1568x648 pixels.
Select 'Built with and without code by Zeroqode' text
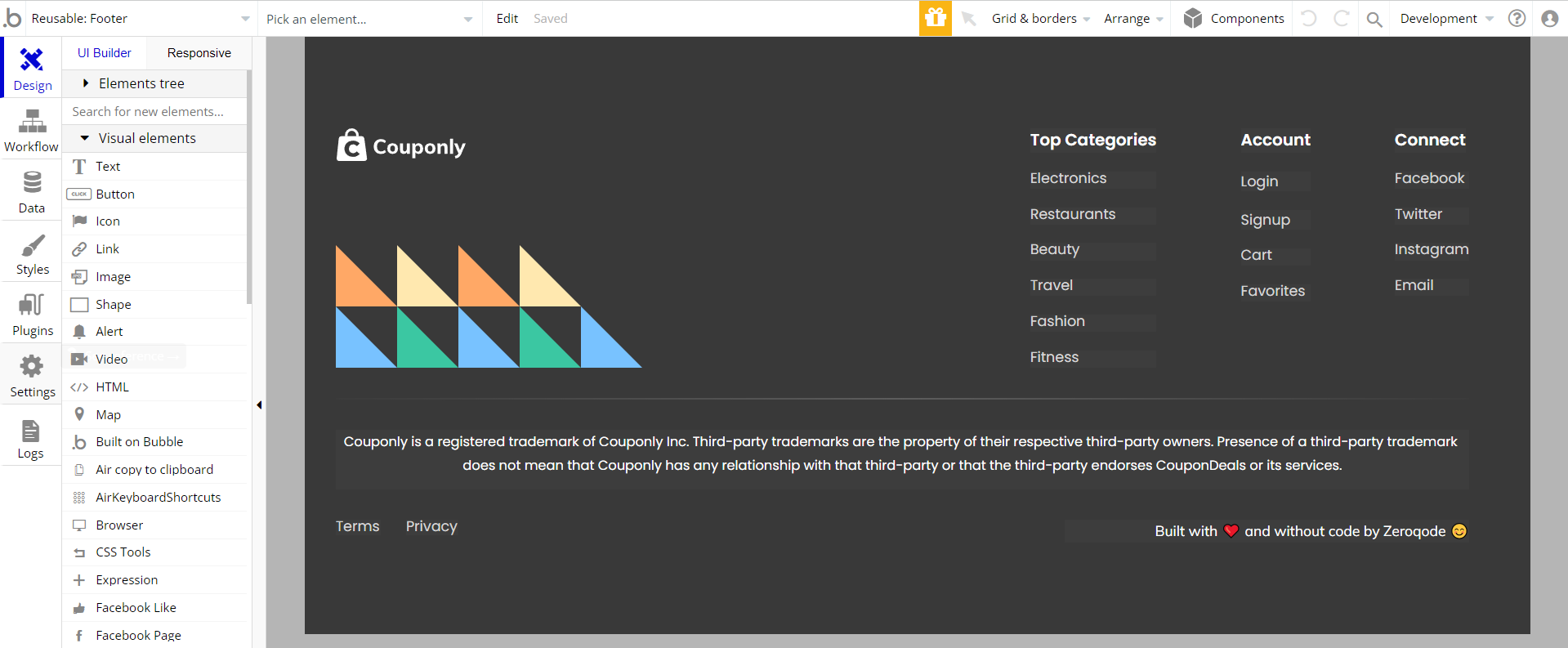(x=1311, y=531)
